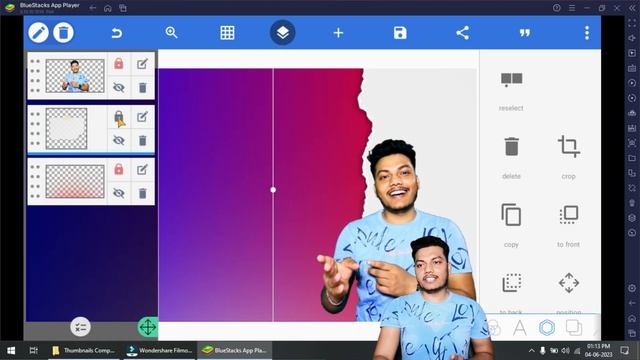Click BlueStacks title bar home icon
Screen dimensions: 640x360
108,8
